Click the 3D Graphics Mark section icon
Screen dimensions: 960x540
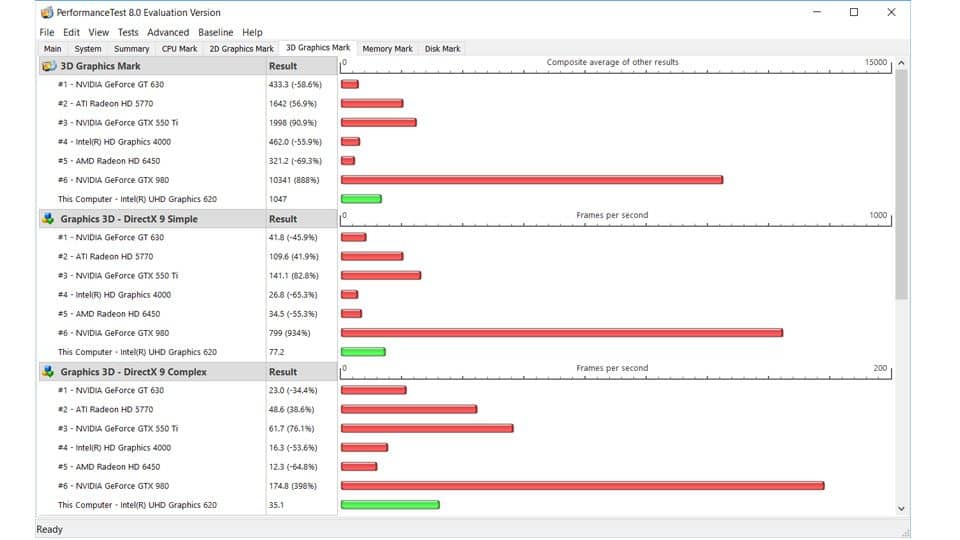coord(48,66)
